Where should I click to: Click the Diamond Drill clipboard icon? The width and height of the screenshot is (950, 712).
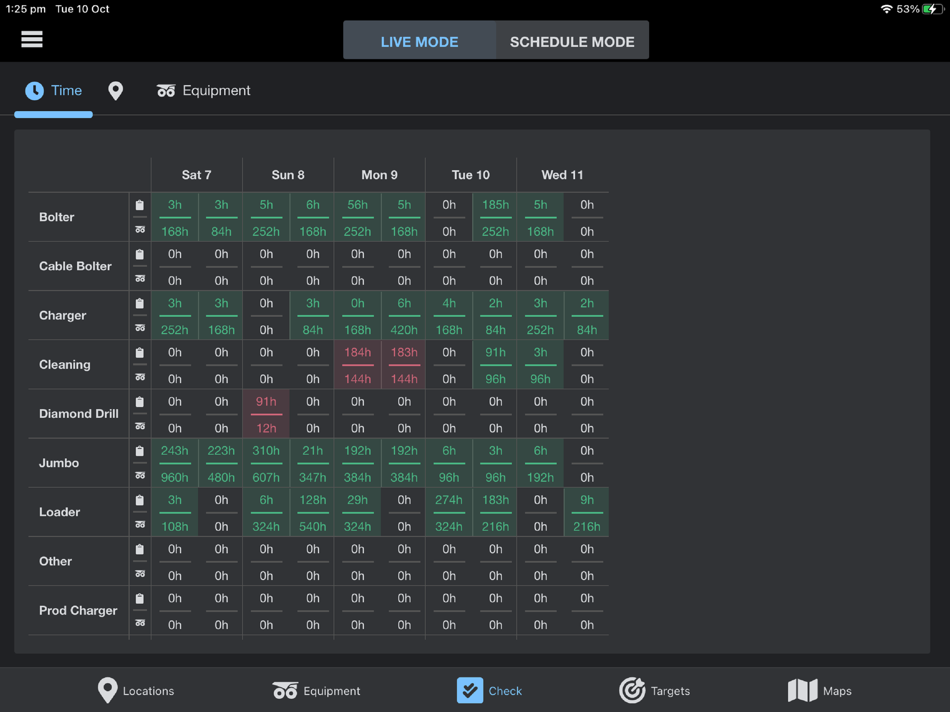click(140, 401)
